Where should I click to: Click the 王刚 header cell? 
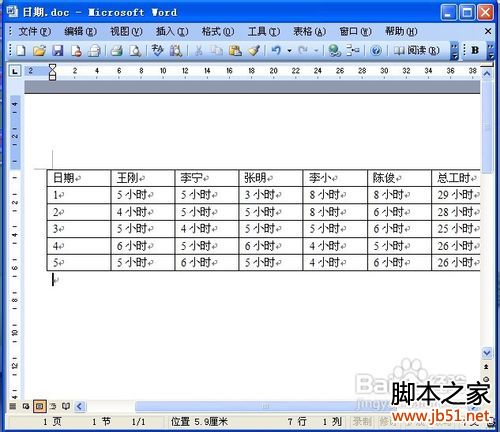[x=143, y=178]
